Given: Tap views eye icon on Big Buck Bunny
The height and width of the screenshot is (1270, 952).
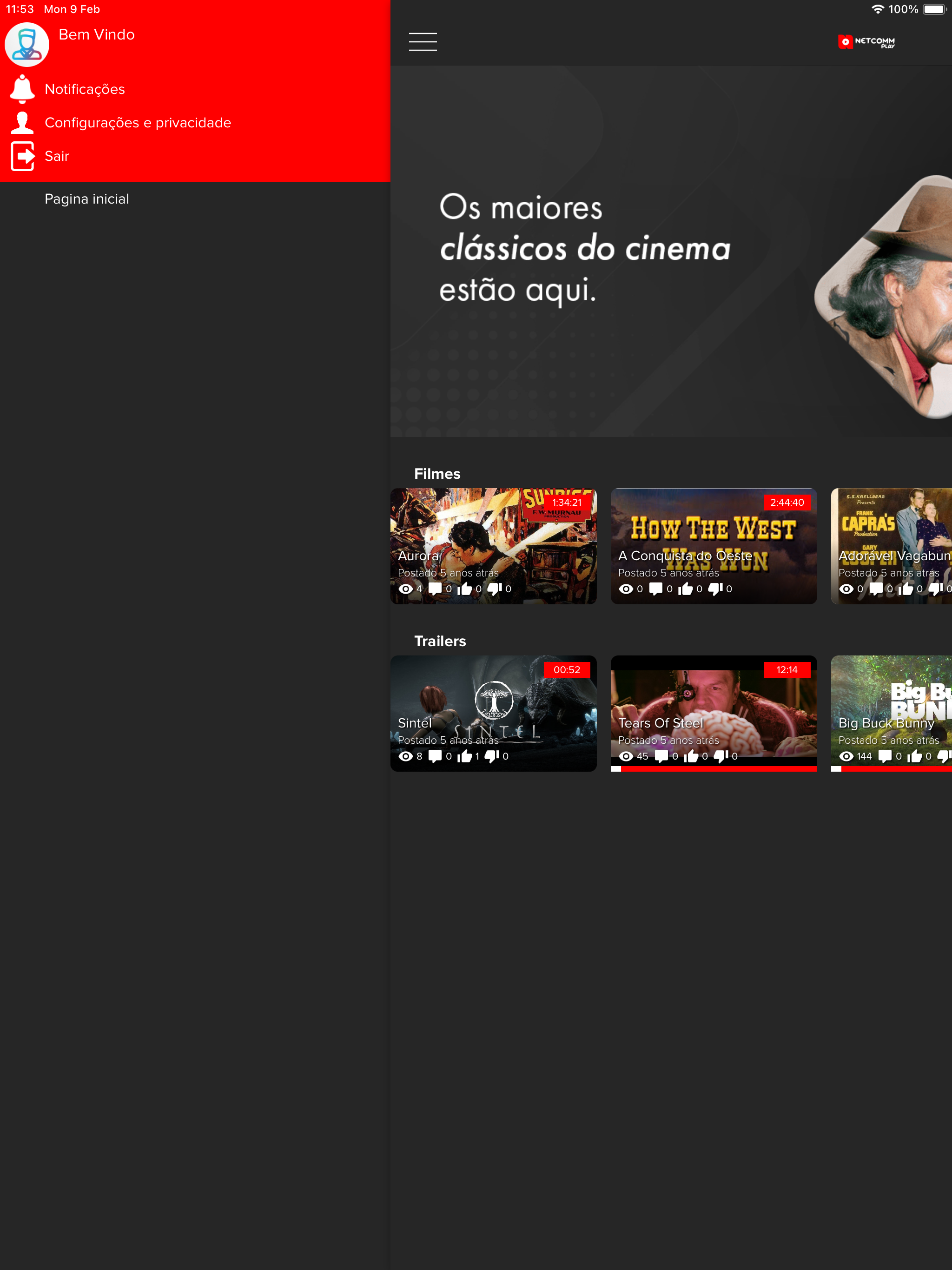Looking at the screenshot, I should 846,756.
